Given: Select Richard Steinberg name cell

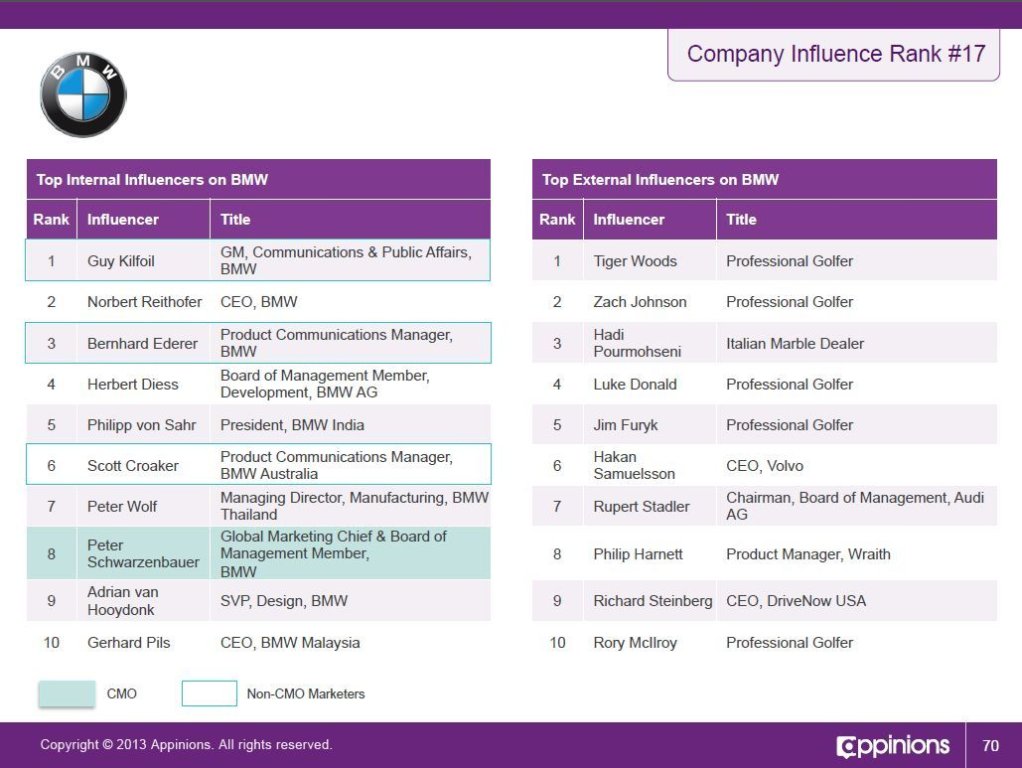Looking at the screenshot, I should [652, 600].
